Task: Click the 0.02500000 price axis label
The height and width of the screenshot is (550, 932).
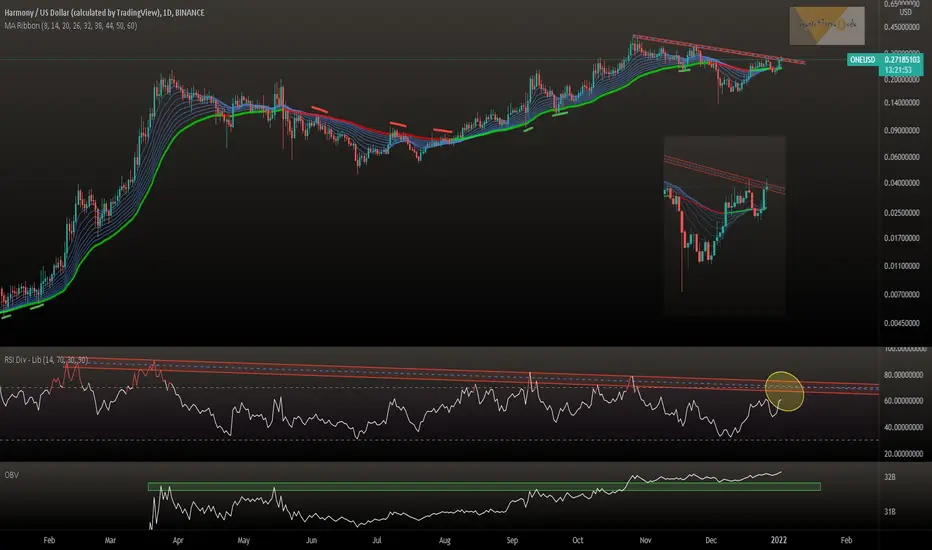Action: (902, 212)
